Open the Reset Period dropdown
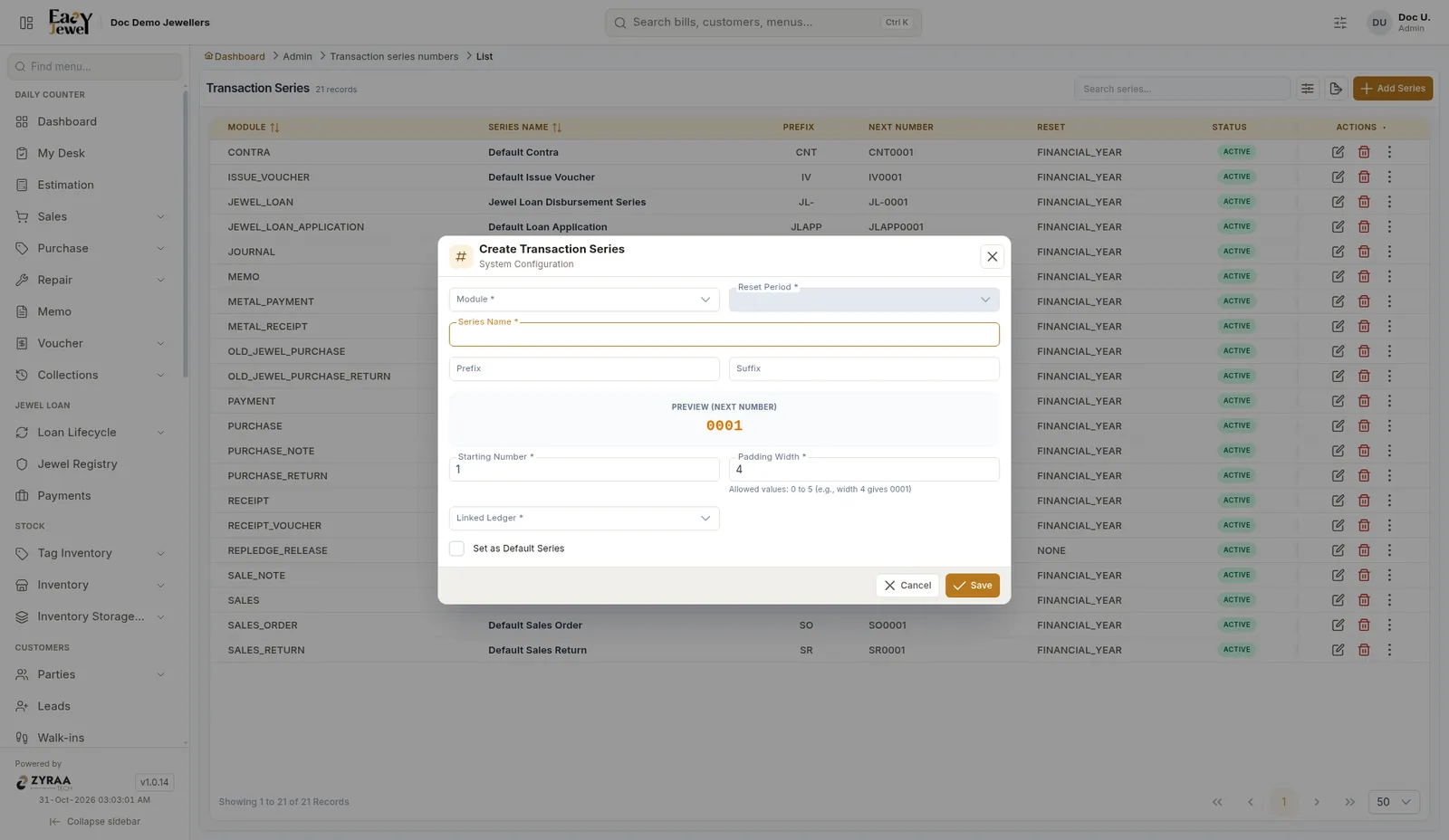This screenshot has height=840, width=1449. click(864, 300)
